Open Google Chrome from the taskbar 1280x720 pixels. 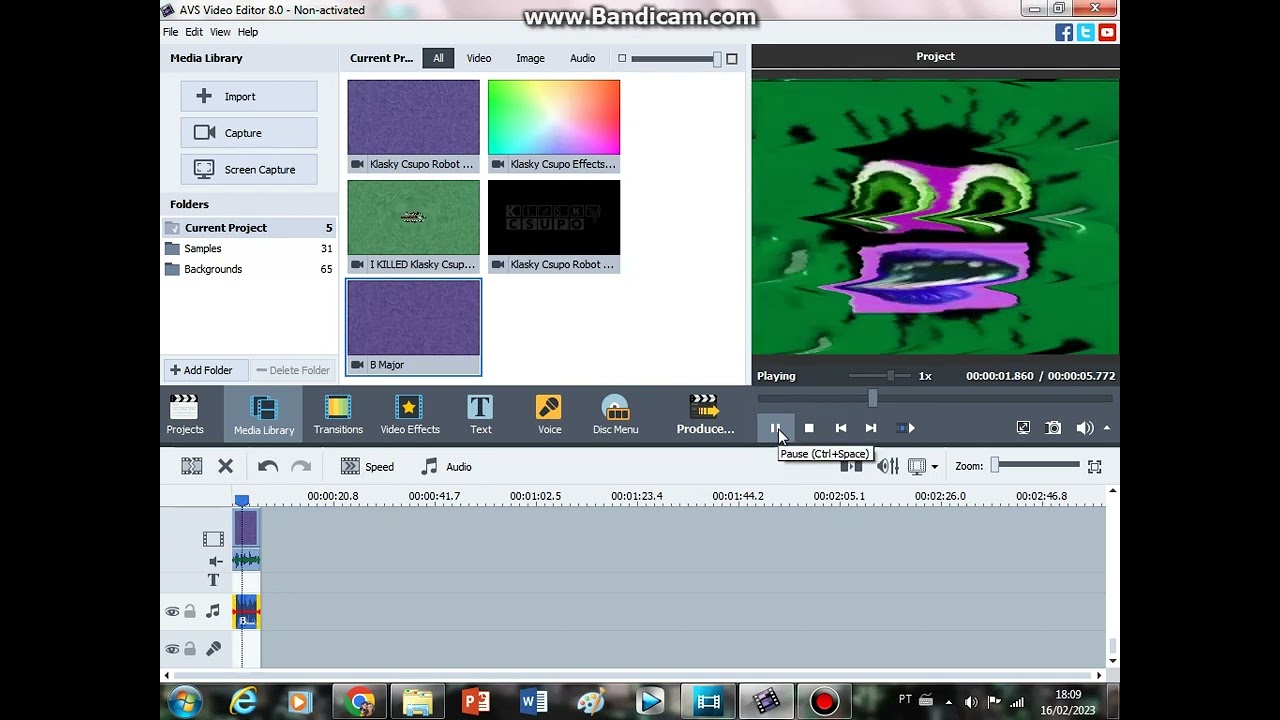pyautogui.click(x=361, y=702)
